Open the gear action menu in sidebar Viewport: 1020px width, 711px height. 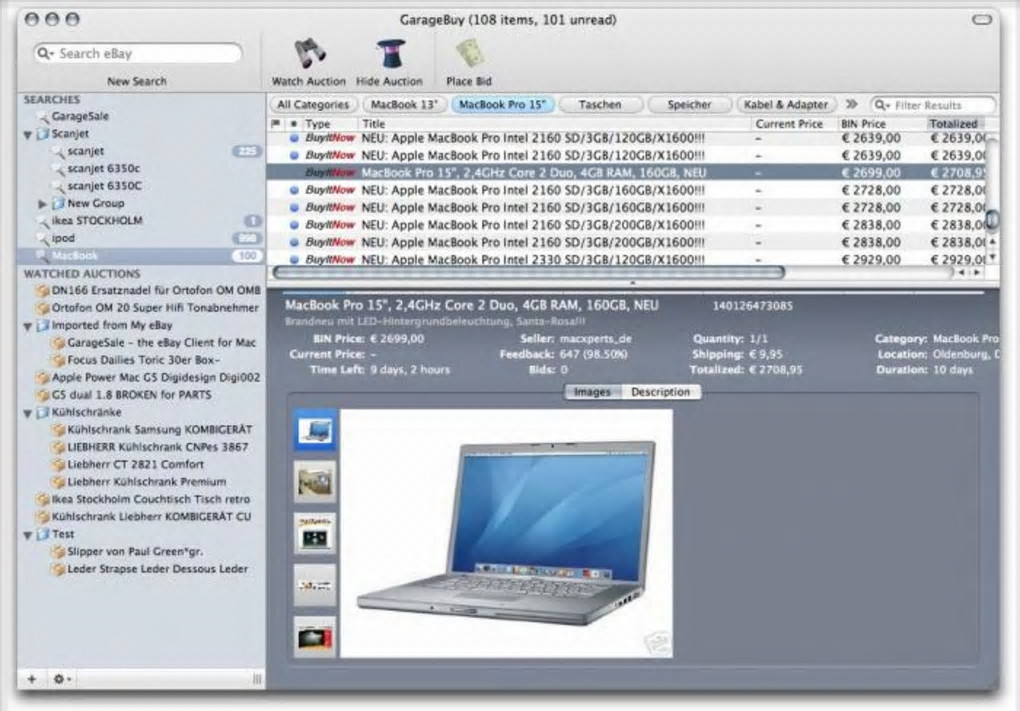point(62,679)
